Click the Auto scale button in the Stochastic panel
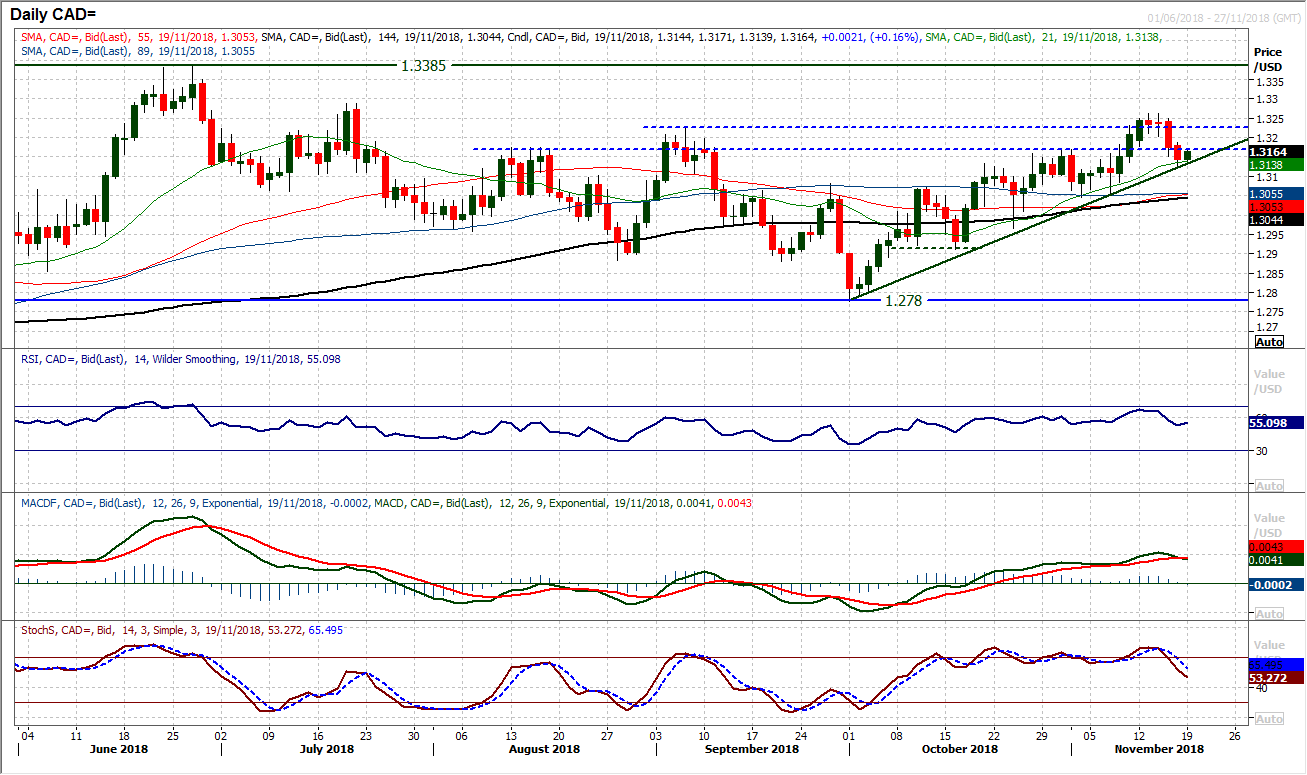The height and width of the screenshot is (775, 1307). [x=1269, y=719]
